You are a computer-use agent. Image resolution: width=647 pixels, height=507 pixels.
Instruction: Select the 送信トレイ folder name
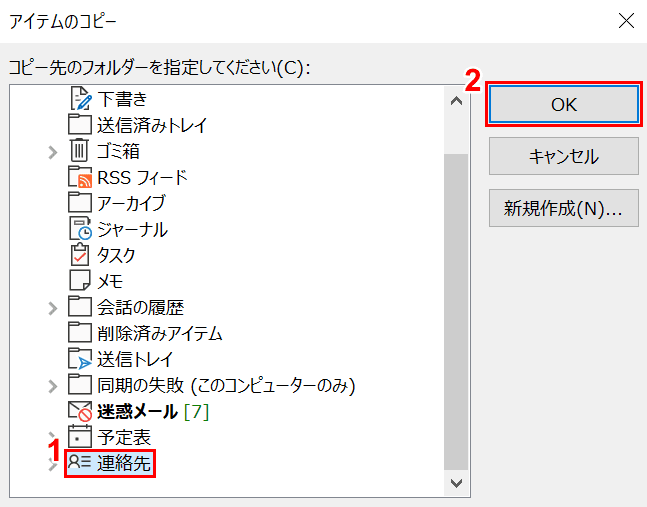[135, 359]
